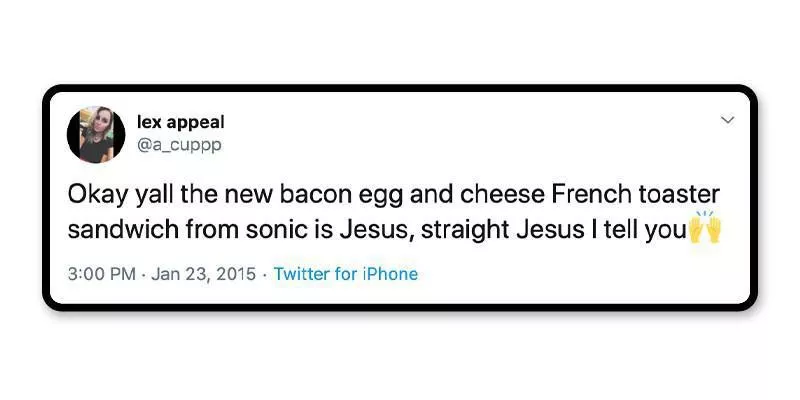Click the raised hands emoji
Viewport: 800px width, 400px height.
pyautogui.click(x=705, y=229)
